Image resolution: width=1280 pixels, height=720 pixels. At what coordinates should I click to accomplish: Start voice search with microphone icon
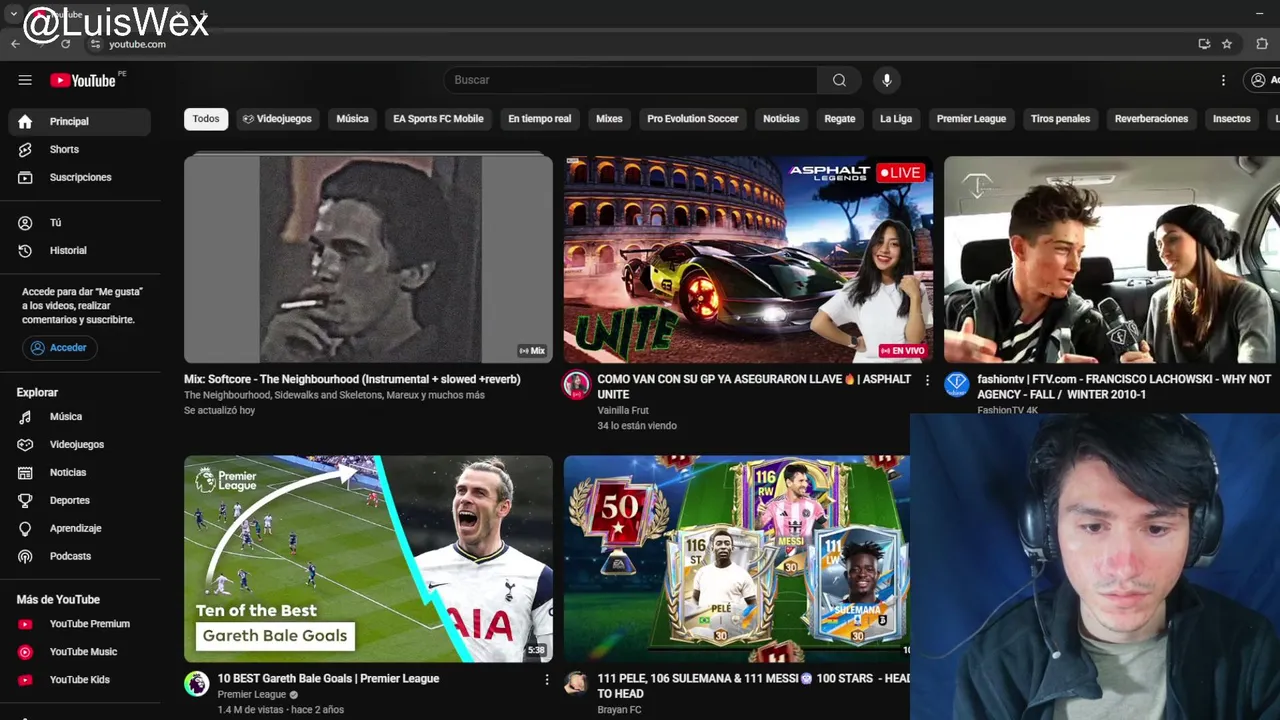tap(886, 80)
